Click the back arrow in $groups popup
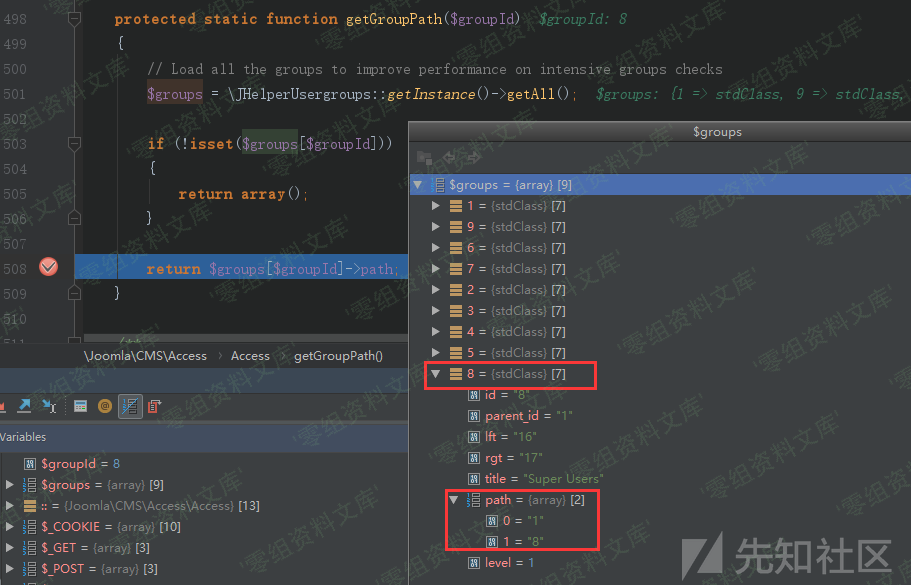This screenshot has height=585, width=911. (x=449, y=158)
